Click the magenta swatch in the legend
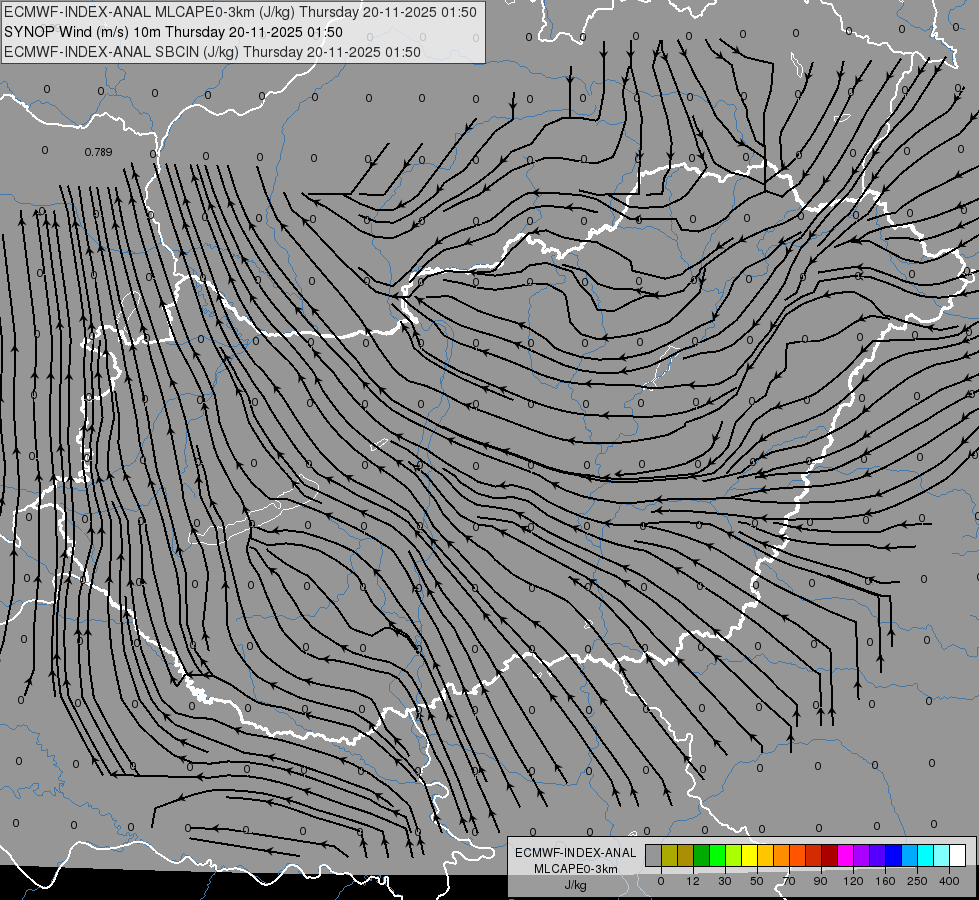The image size is (979, 900). (846, 855)
